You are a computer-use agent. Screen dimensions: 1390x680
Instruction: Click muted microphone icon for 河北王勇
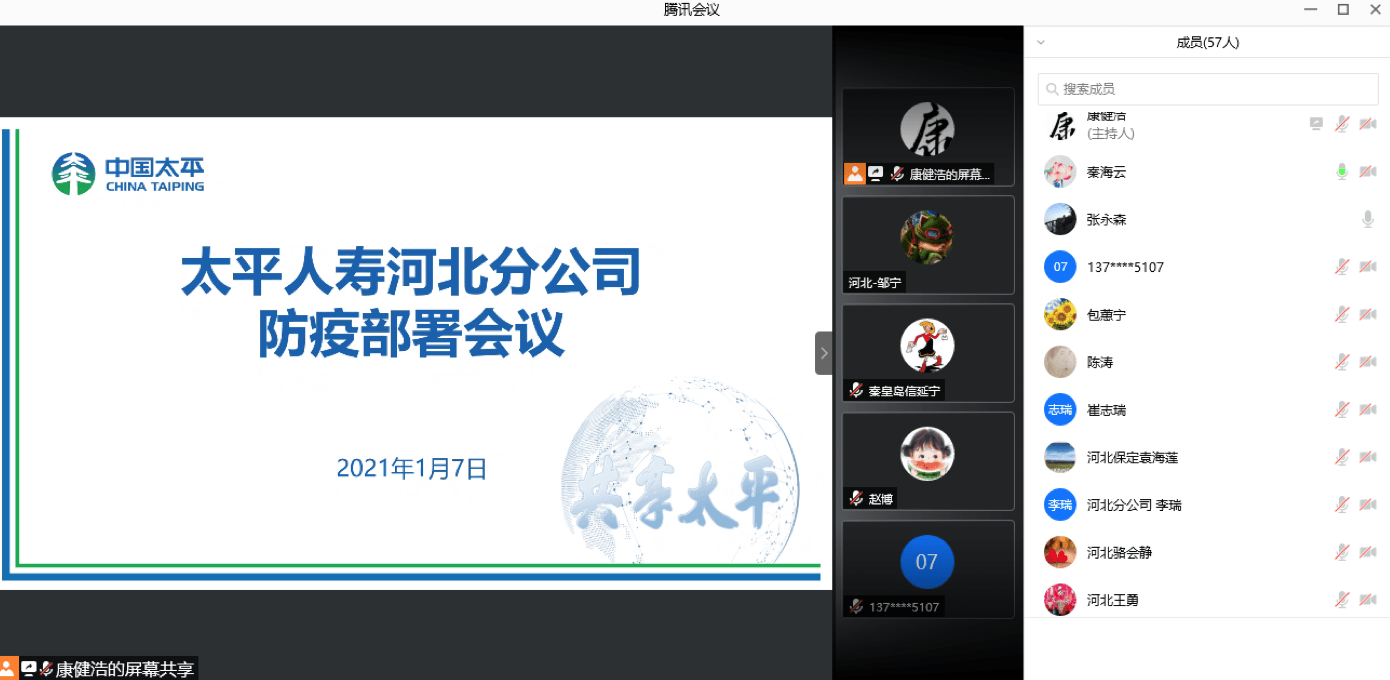1342,600
